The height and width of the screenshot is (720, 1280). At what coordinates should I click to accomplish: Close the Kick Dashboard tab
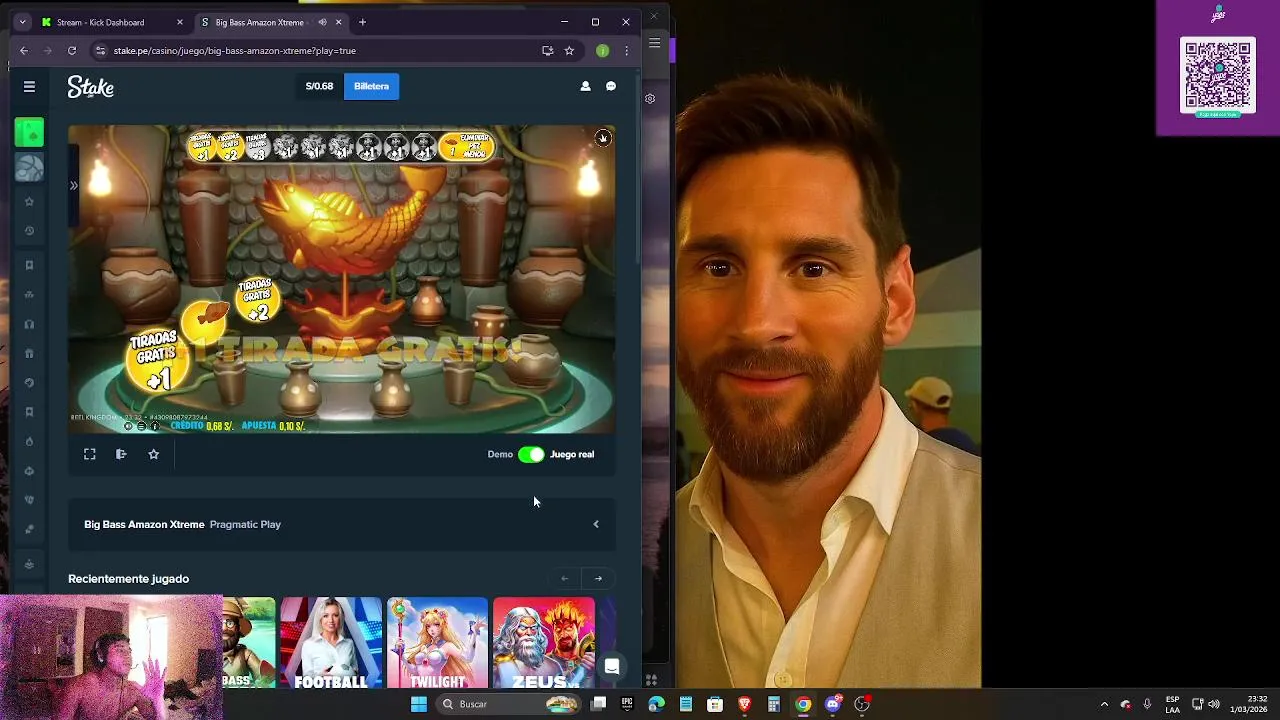(x=180, y=22)
